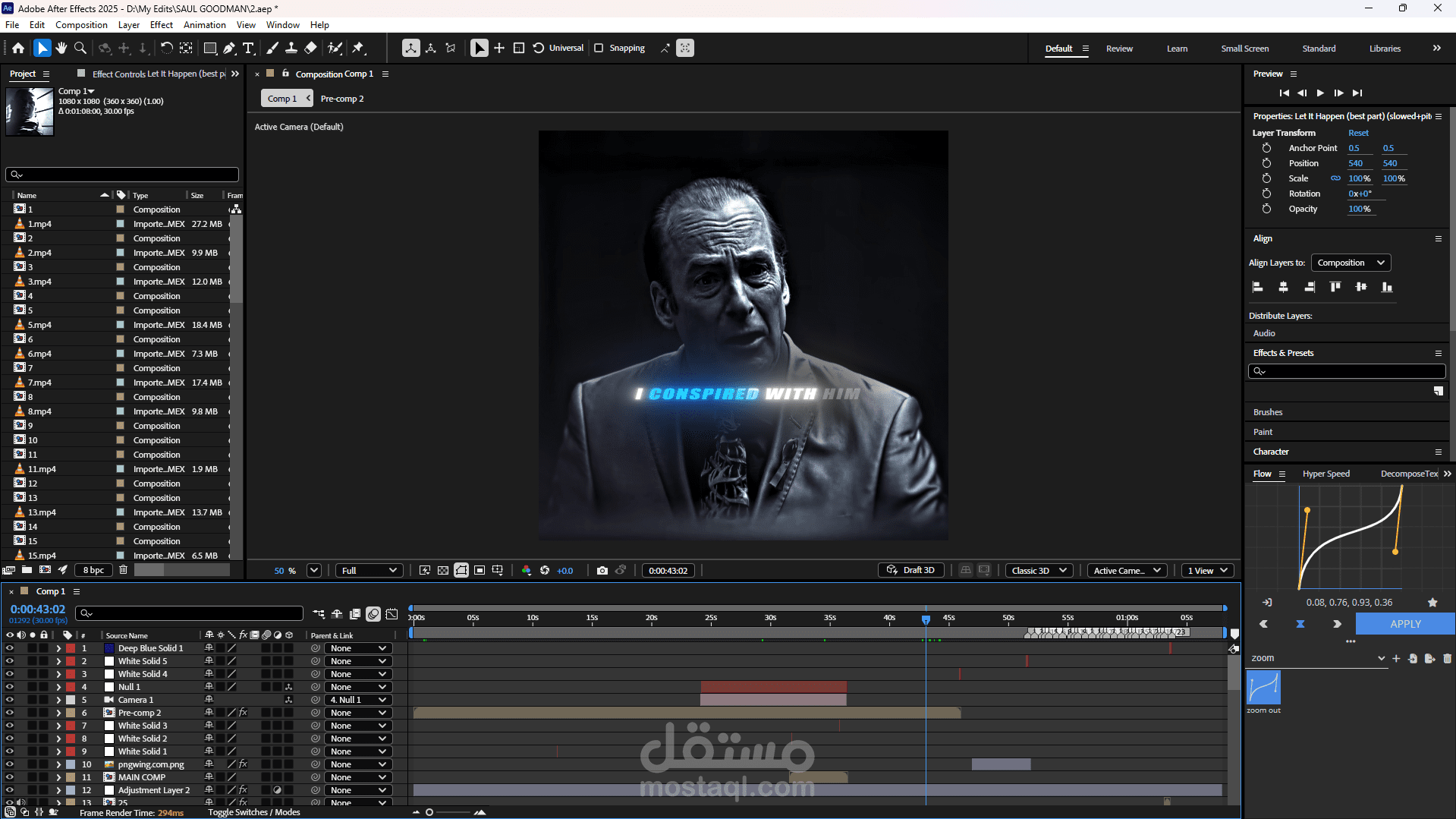Select the Hand tool
Screen dimensions: 1456x819
pyautogui.click(x=61, y=48)
